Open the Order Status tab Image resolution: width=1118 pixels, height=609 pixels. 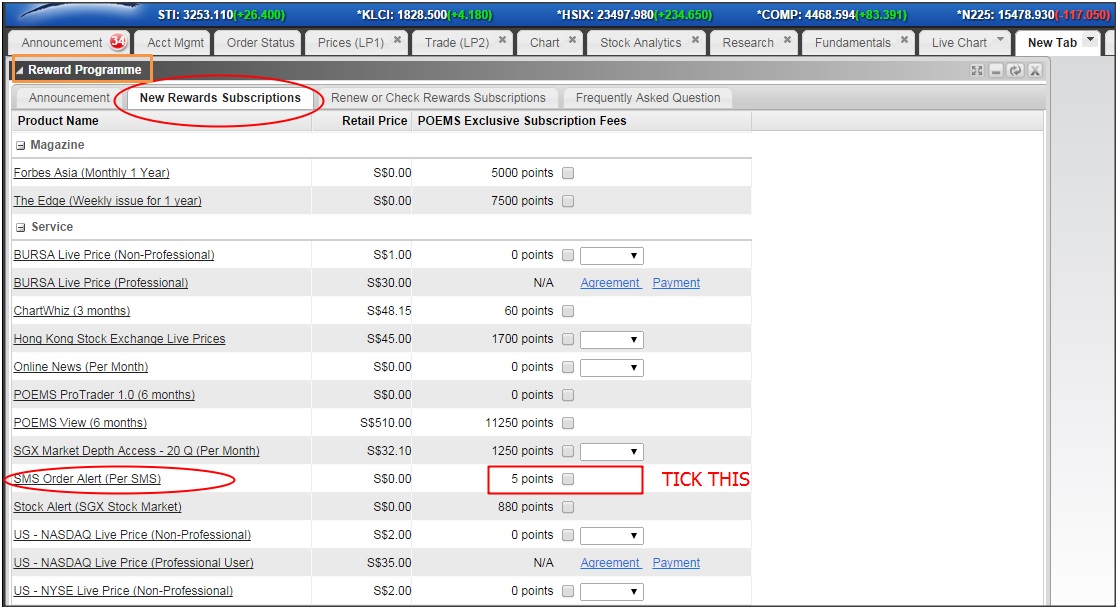260,43
